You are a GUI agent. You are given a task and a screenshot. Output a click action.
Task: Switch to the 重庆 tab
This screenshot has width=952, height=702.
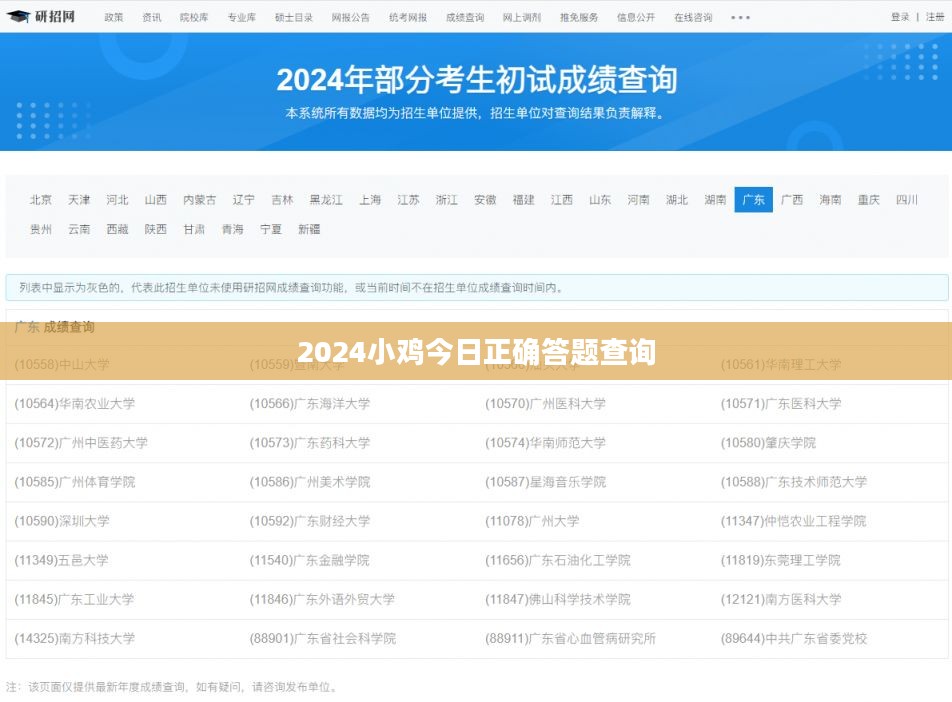click(x=869, y=200)
